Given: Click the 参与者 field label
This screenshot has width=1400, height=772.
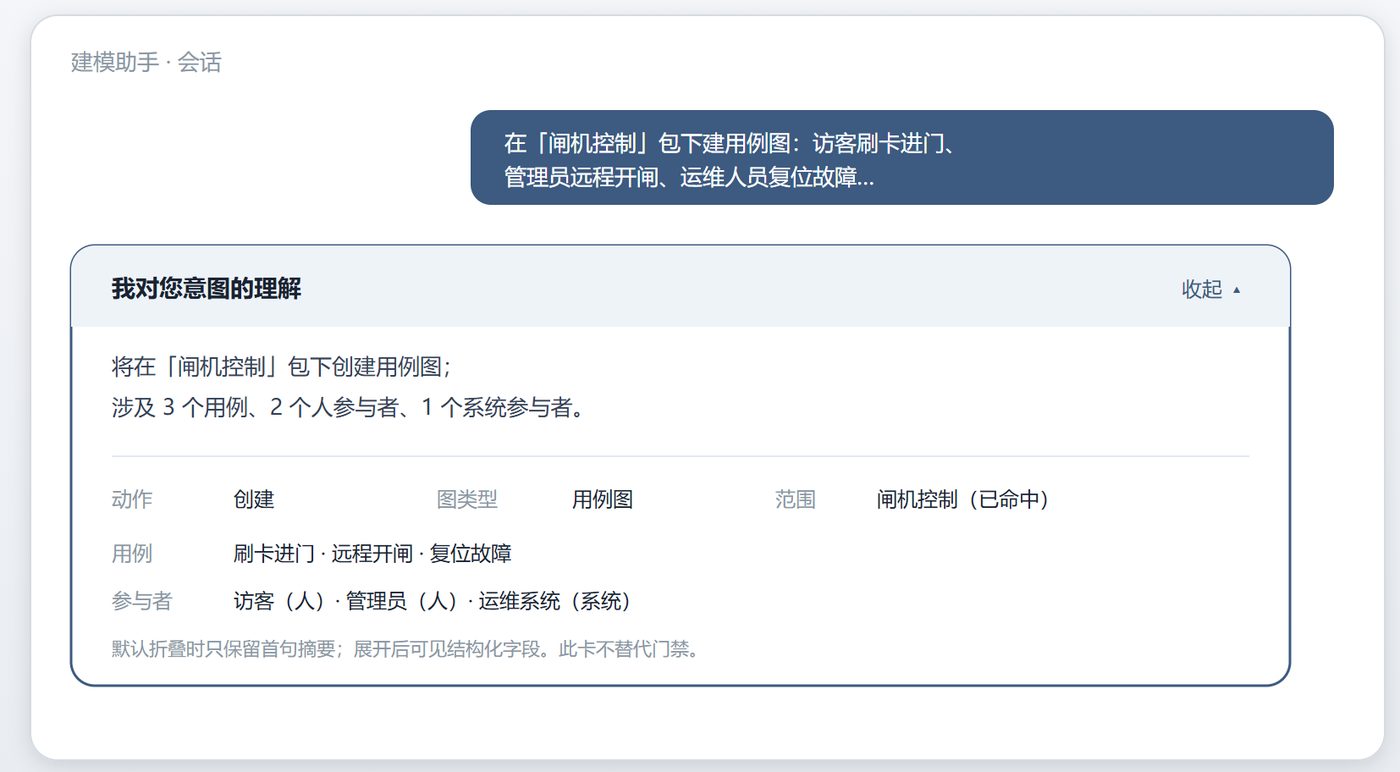Looking at the screenshot, I should pyautogui.click(x=142, y=601).
